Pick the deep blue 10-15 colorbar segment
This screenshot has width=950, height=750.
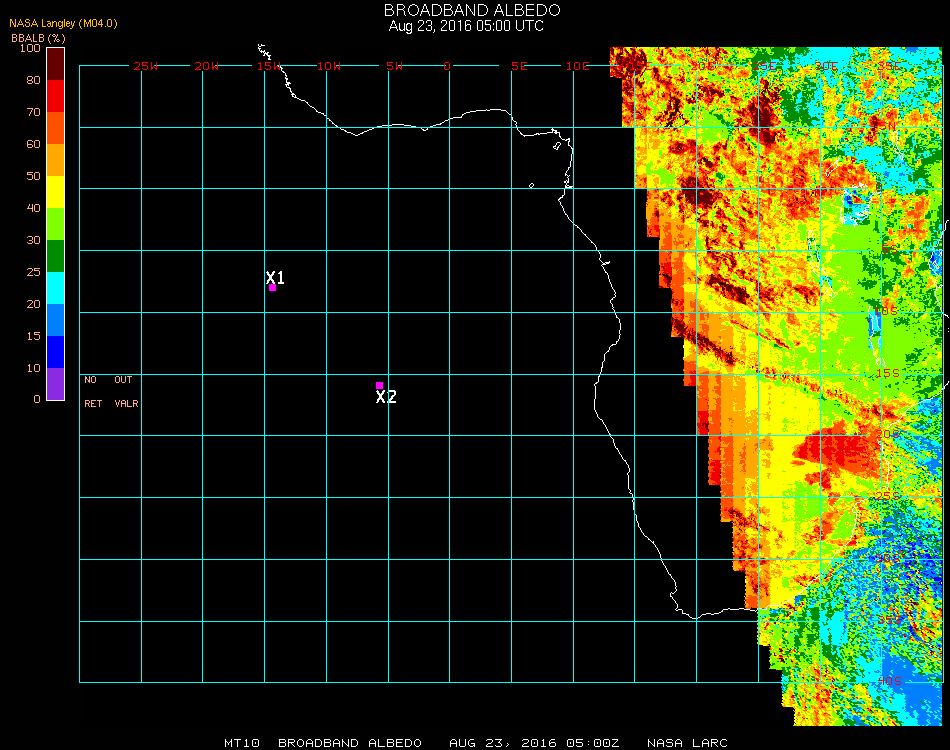coord(55,352)
